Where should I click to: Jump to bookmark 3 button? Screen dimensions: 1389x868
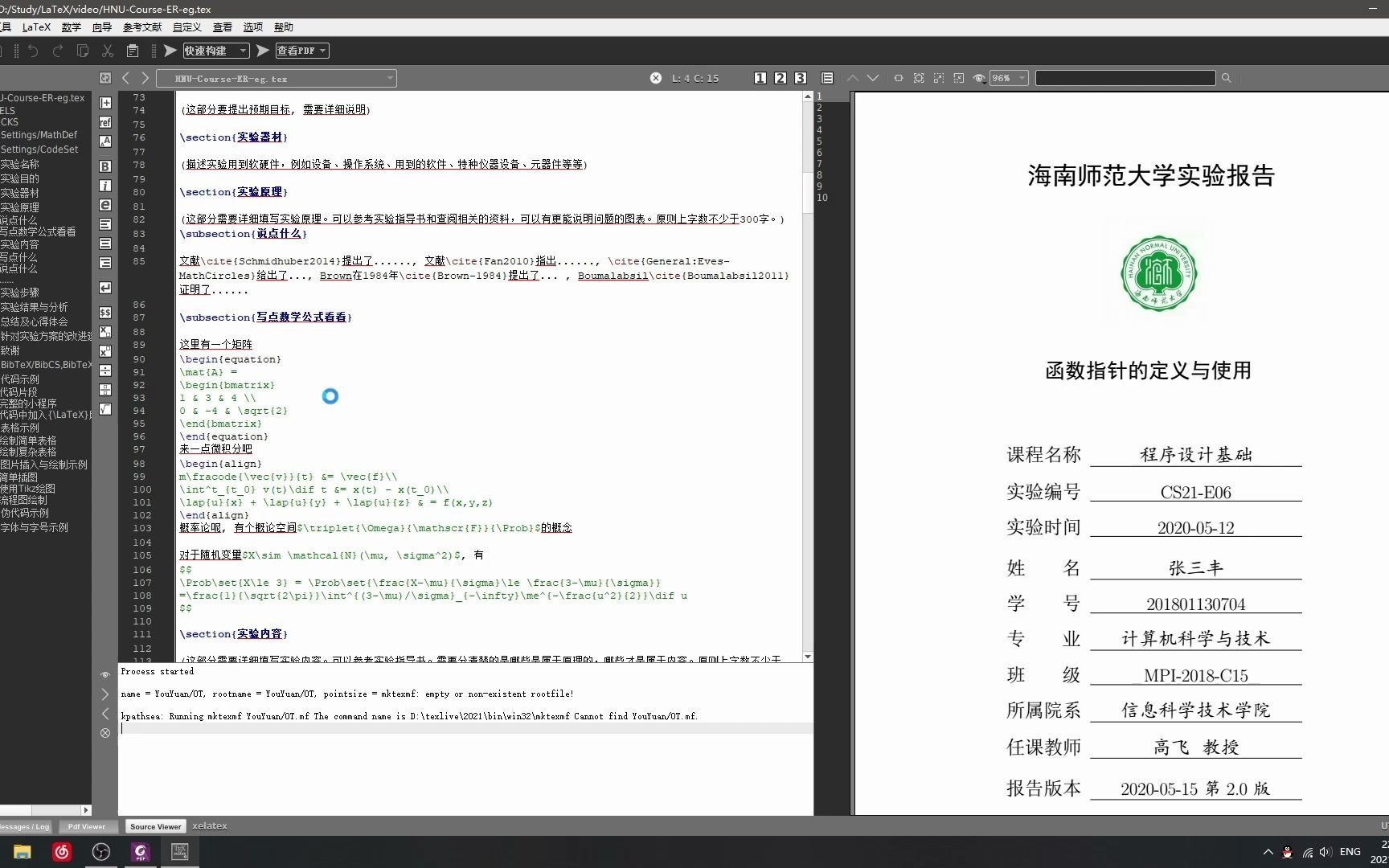click(801, 78)
